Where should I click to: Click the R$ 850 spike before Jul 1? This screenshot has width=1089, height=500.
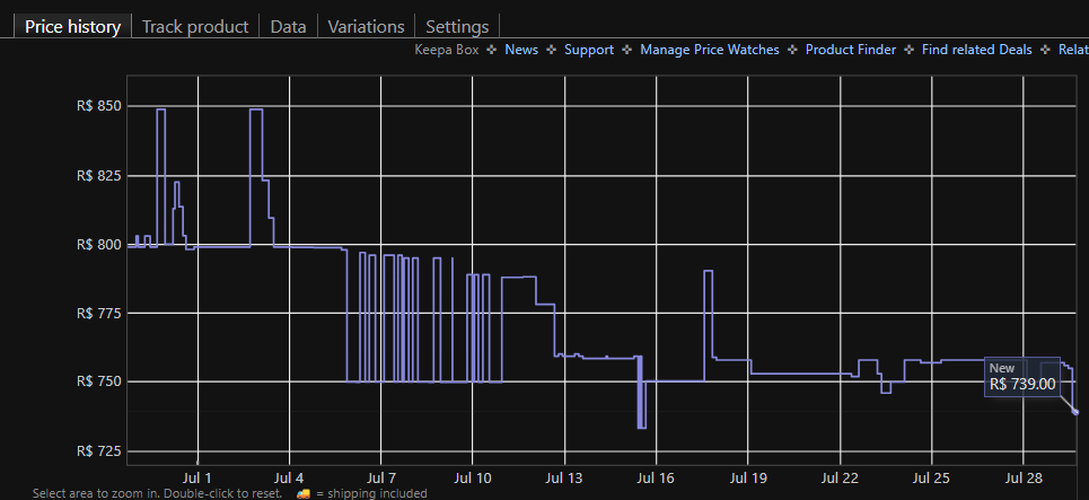click(161, 110)
